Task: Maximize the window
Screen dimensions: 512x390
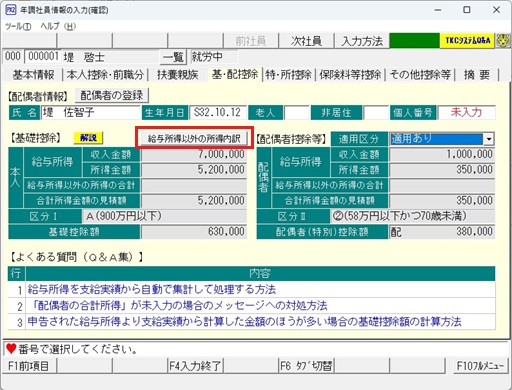Action: pos(467,10)
